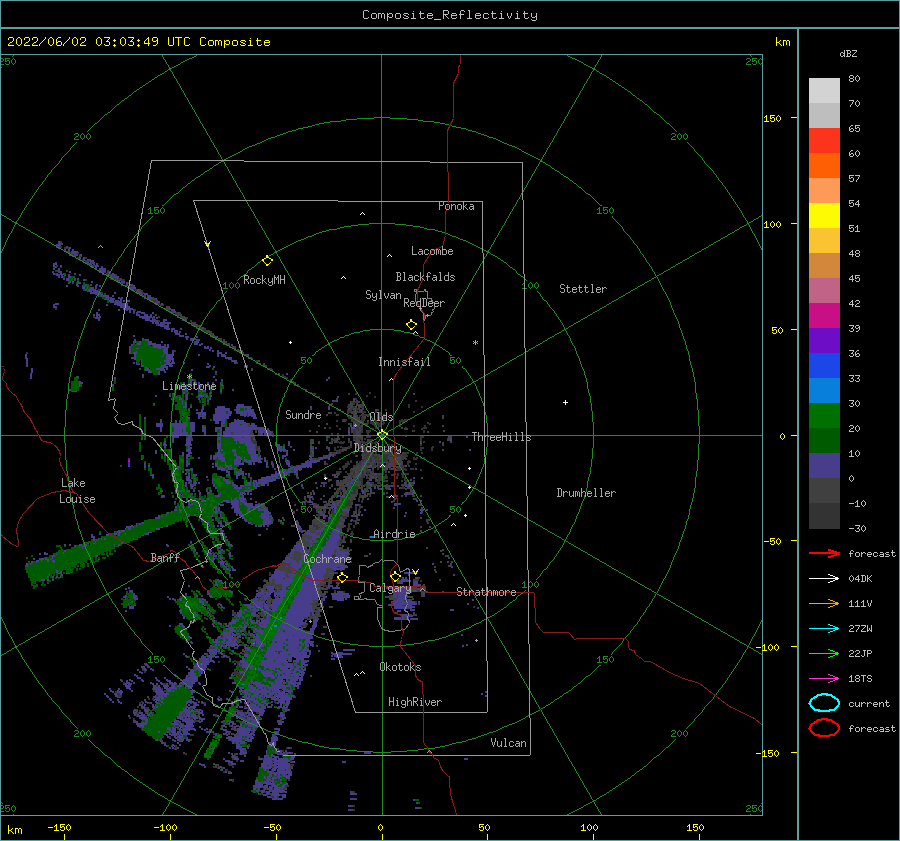Click the blue 33-36 dBZ swatch

824,366
